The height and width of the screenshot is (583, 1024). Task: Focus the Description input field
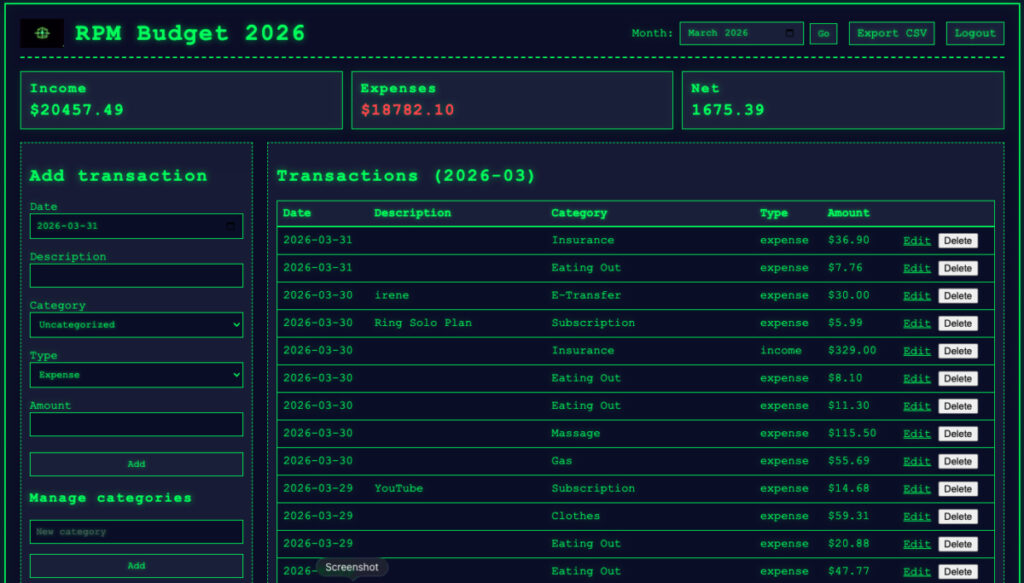[136, 276]
